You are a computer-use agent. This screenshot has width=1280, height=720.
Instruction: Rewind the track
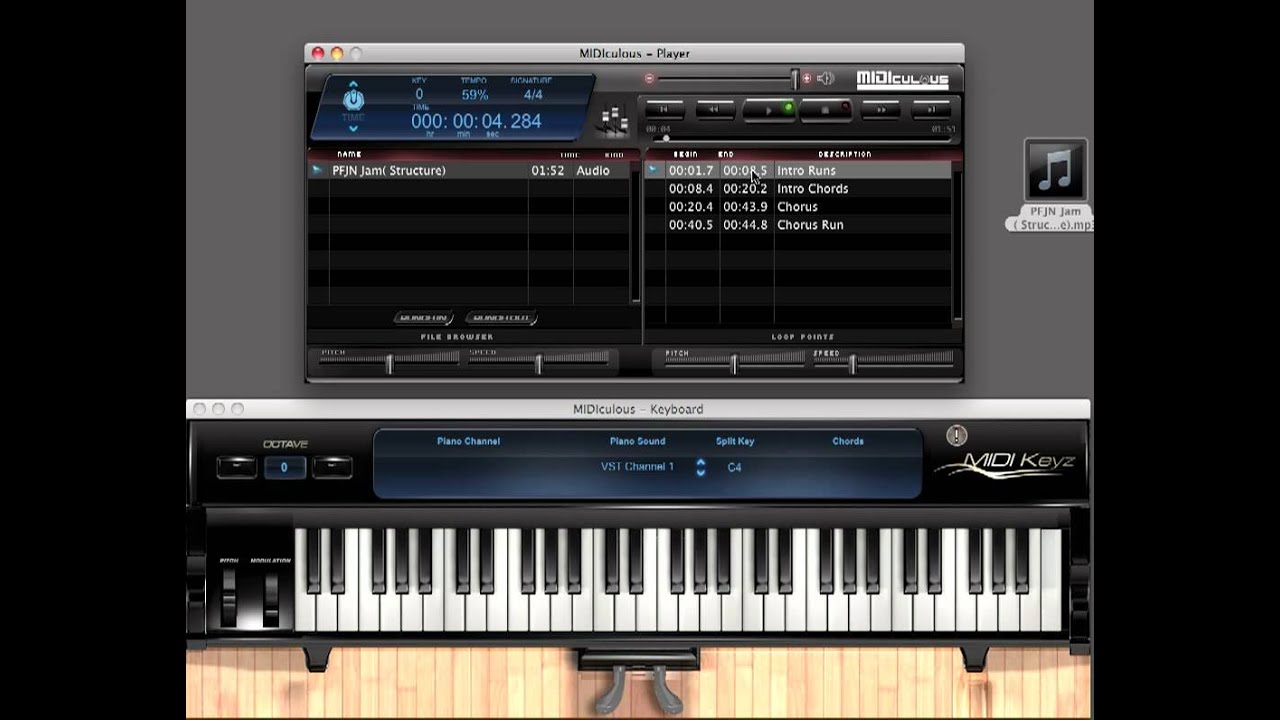[714, 109]
